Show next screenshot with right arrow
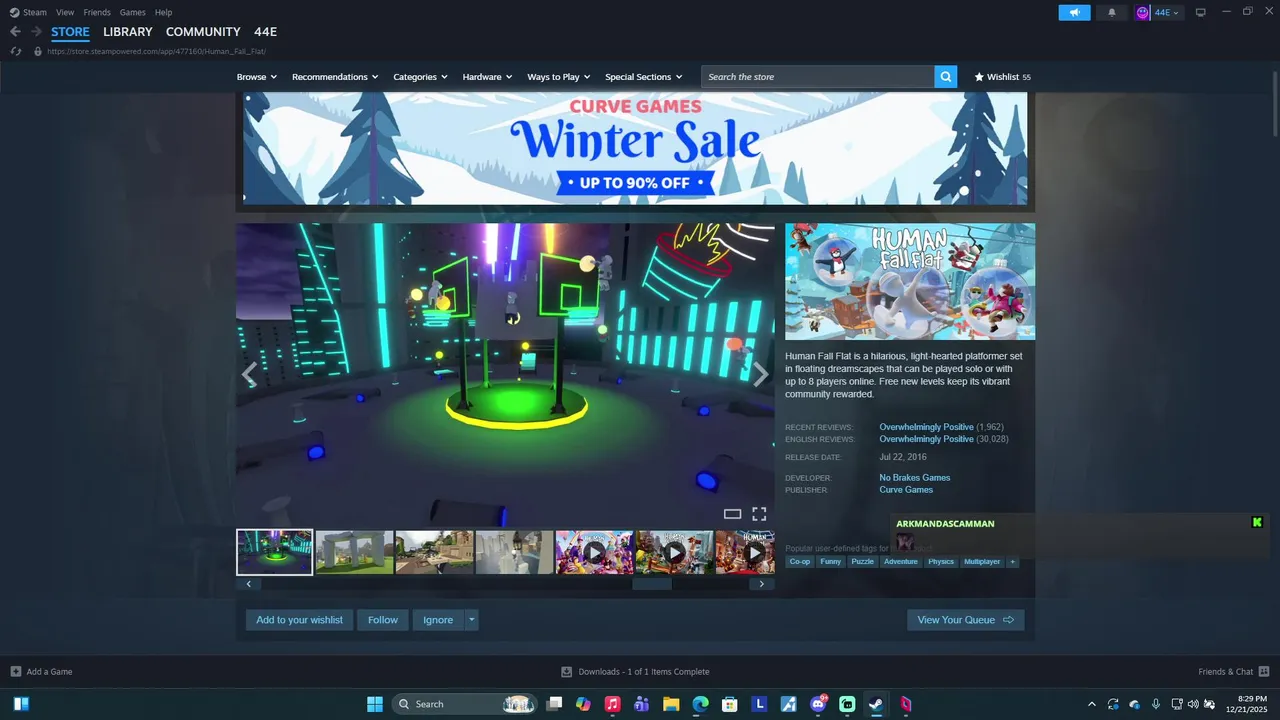 click(761, 375)
